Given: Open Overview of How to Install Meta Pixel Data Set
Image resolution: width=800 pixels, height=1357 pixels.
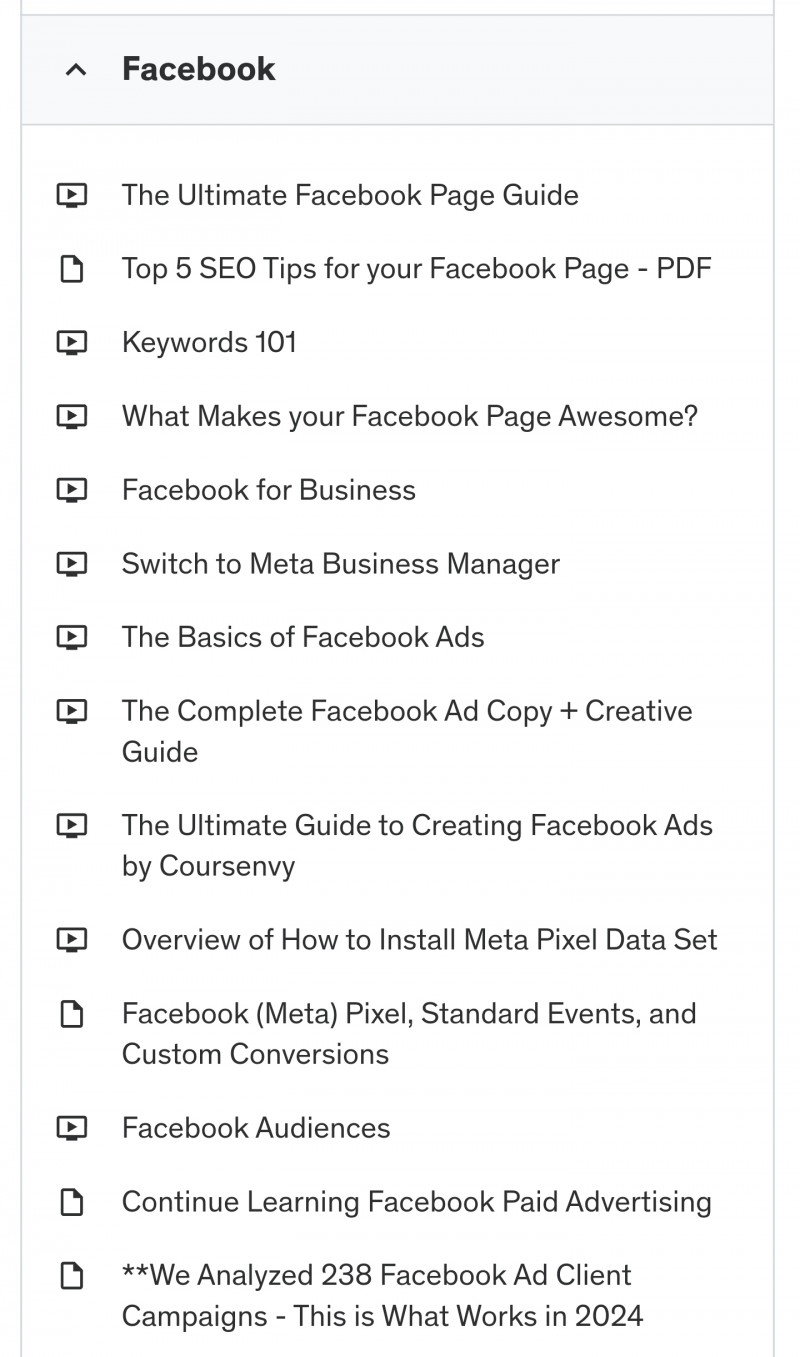Looking at the screenshot, I should pyautogui.click(x=420, y=940).
